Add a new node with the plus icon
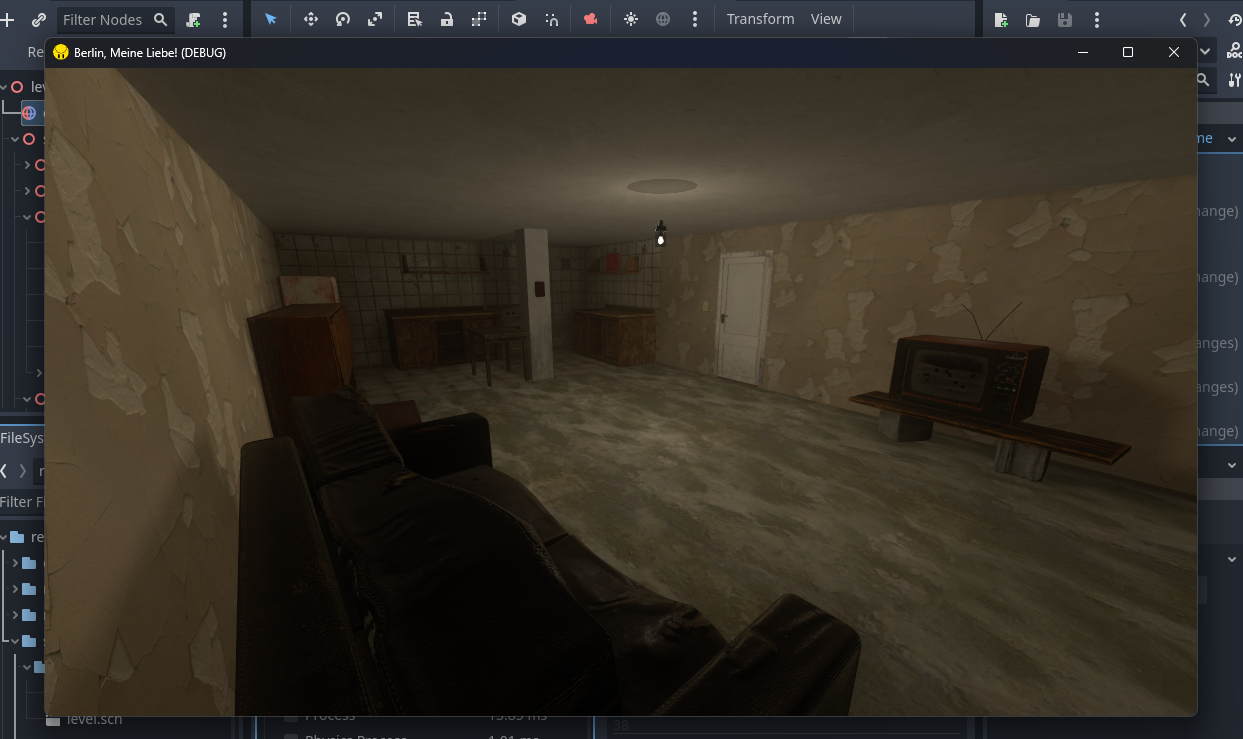This screenshot has height=739, width=1243. [8, 19]
